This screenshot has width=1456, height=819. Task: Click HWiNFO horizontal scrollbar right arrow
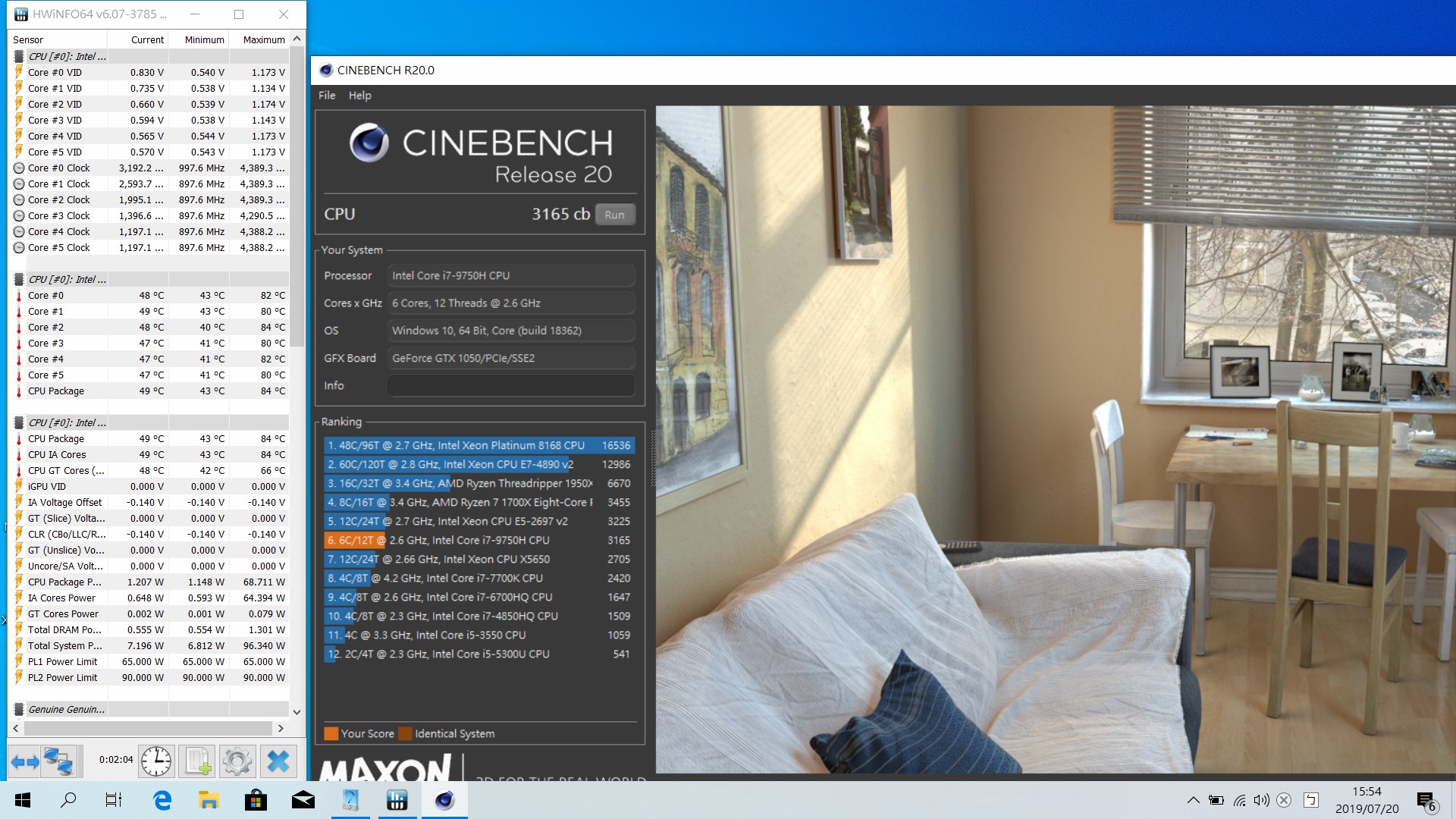click(281, 728)
